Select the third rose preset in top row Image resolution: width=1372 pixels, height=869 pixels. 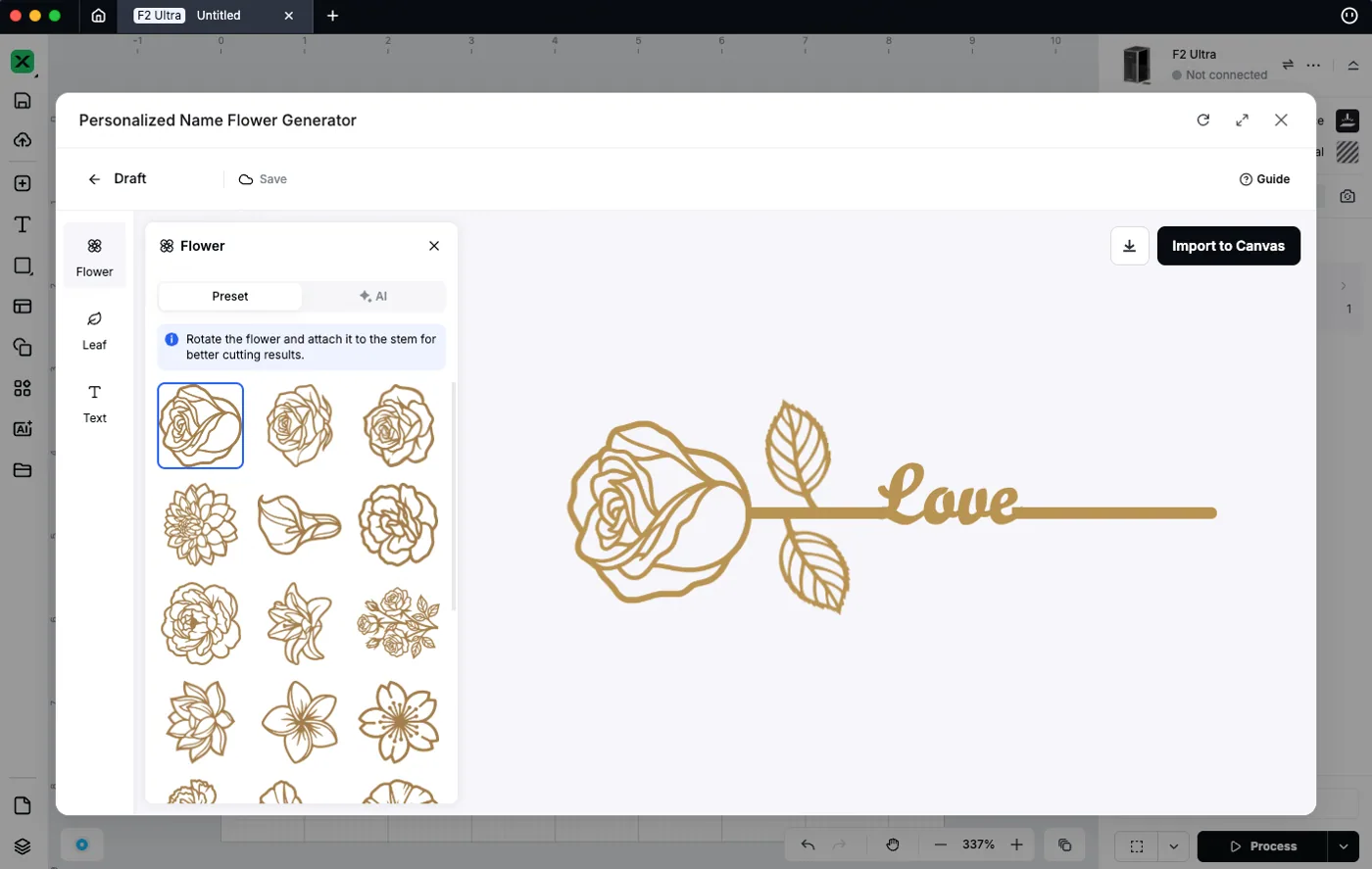point(398,426)
